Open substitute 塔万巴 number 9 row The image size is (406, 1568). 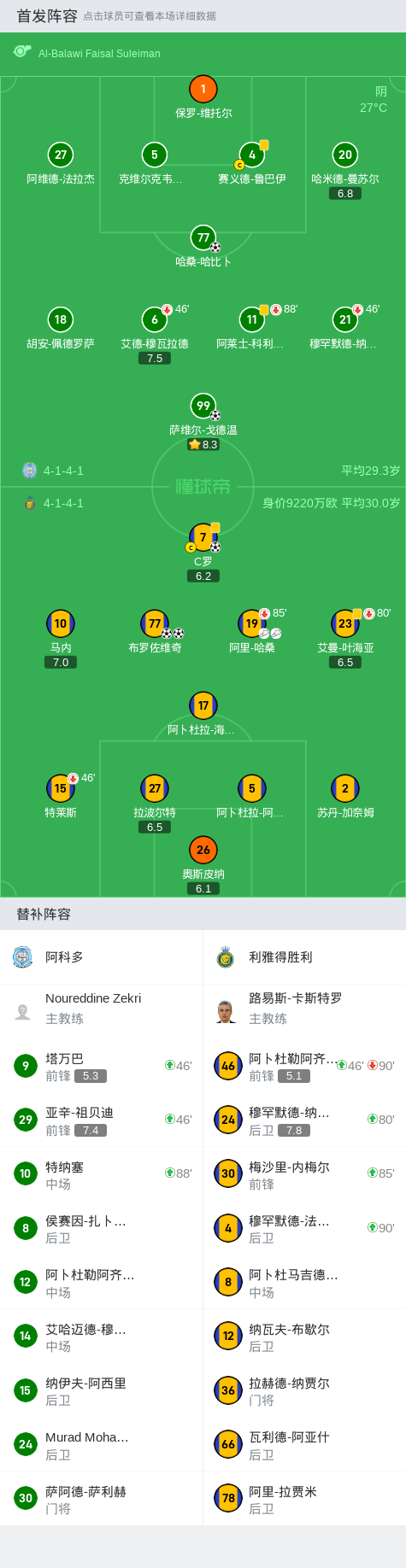click(102, 1066)
